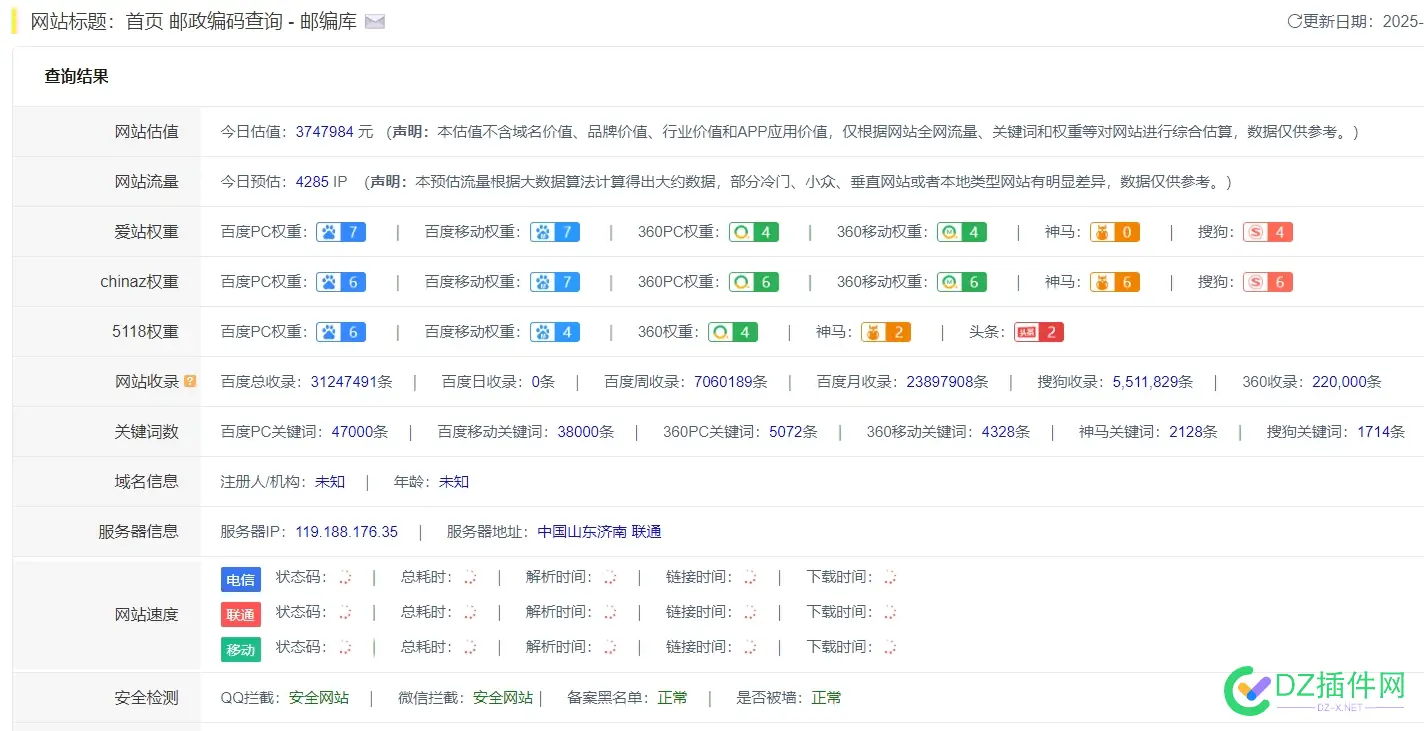Viewport: 1424px width, 731px height.
Task: Click 爱站权重 360移动权重 badge 4
Action: pyautogui.click(x=962, y=232)
